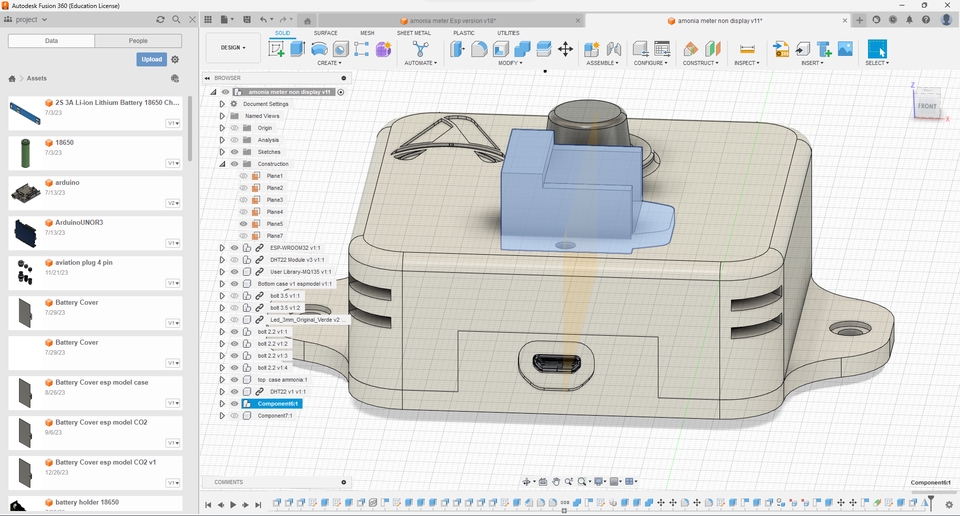Viewport: 960px width, 516px height.
Task: Activate the root component radio button
Action: click(x=341, y=92)
